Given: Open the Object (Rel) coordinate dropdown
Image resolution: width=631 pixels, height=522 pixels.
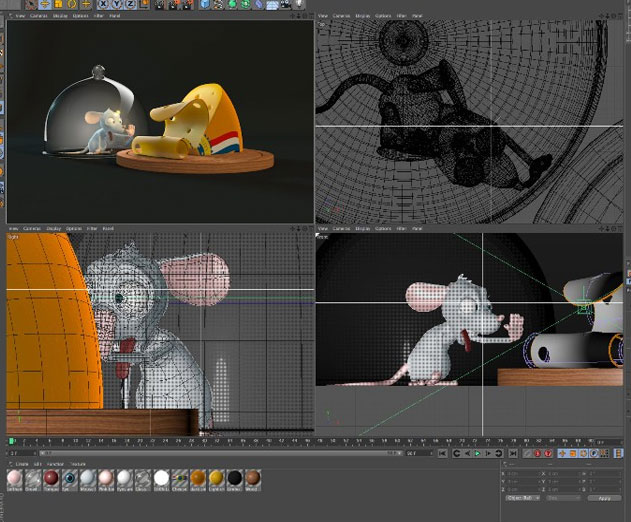Looking at the screenshot, I should pyautogui.click(x=522, y=498).
